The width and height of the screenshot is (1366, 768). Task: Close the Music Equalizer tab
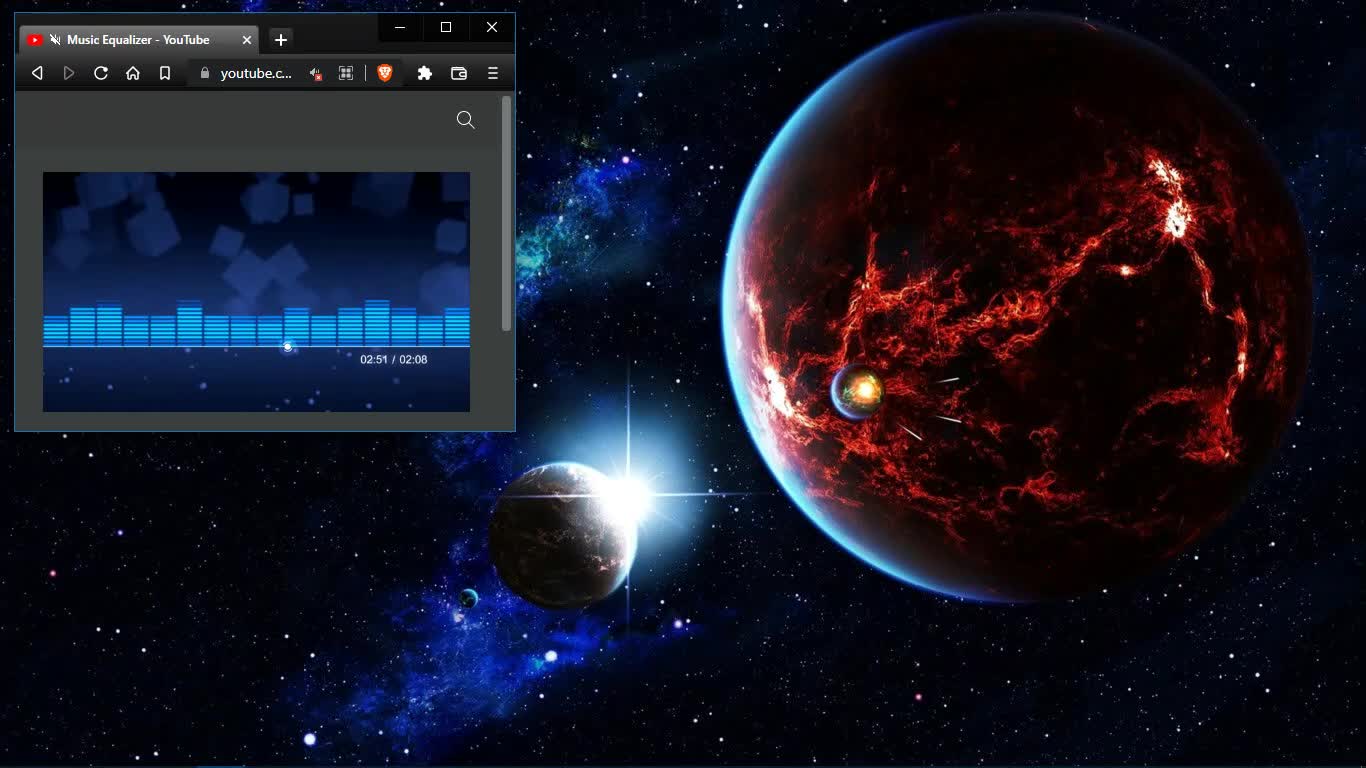coord(247,40)
